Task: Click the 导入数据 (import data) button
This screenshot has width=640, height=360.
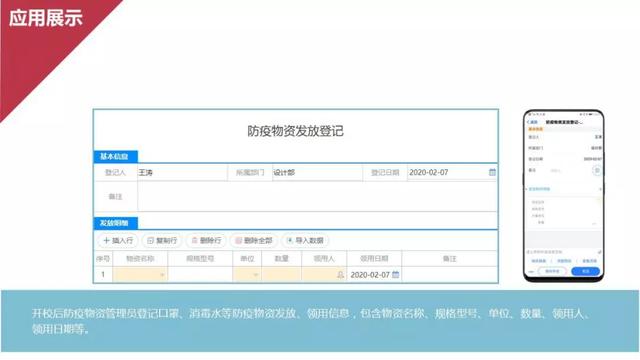Action: coord(305,240)
